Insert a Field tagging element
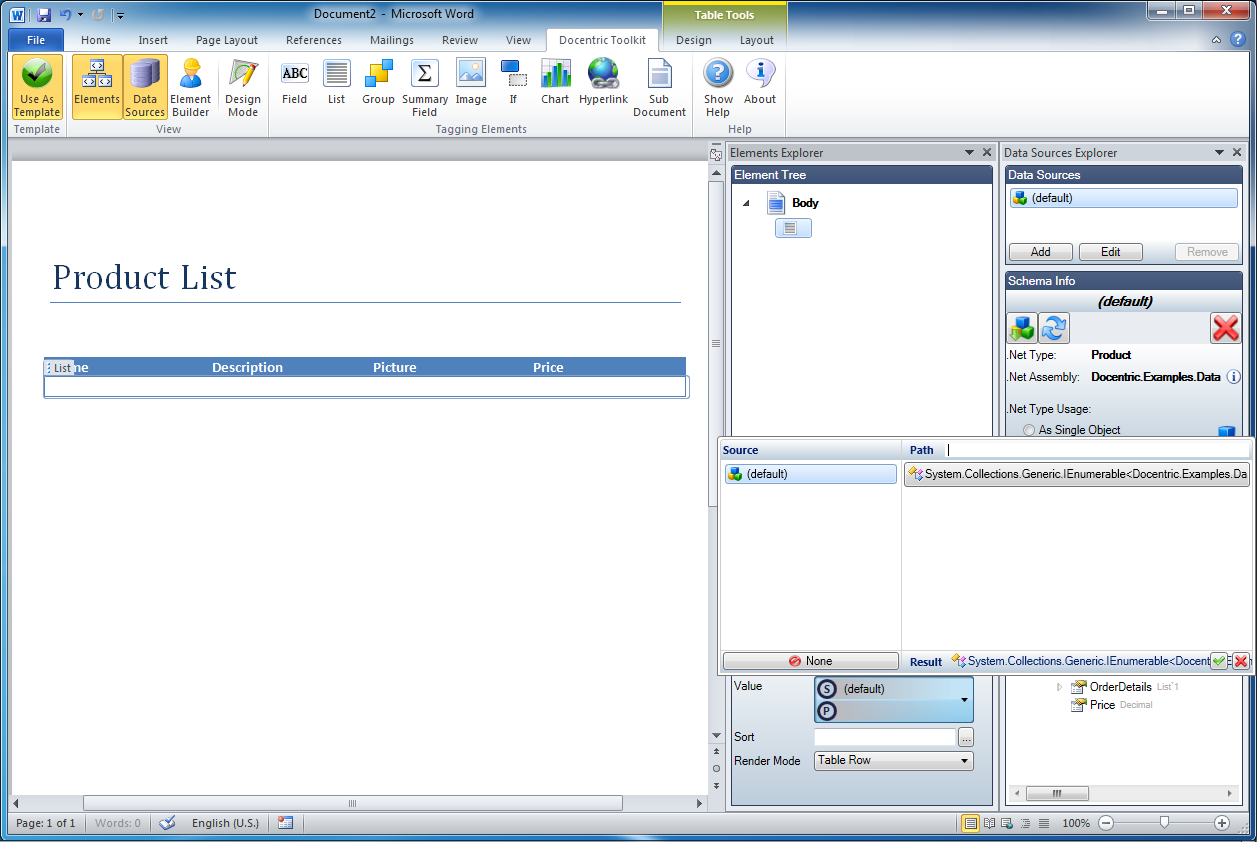 295,82
